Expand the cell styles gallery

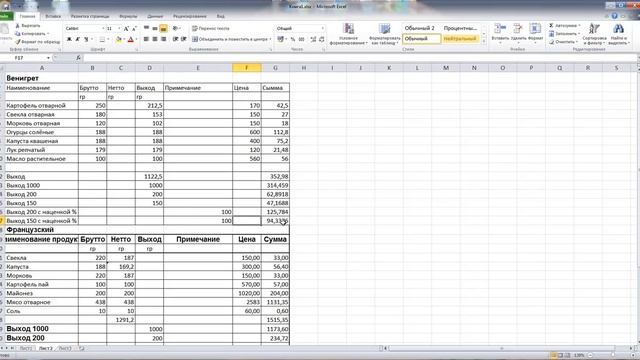point(484,41)
